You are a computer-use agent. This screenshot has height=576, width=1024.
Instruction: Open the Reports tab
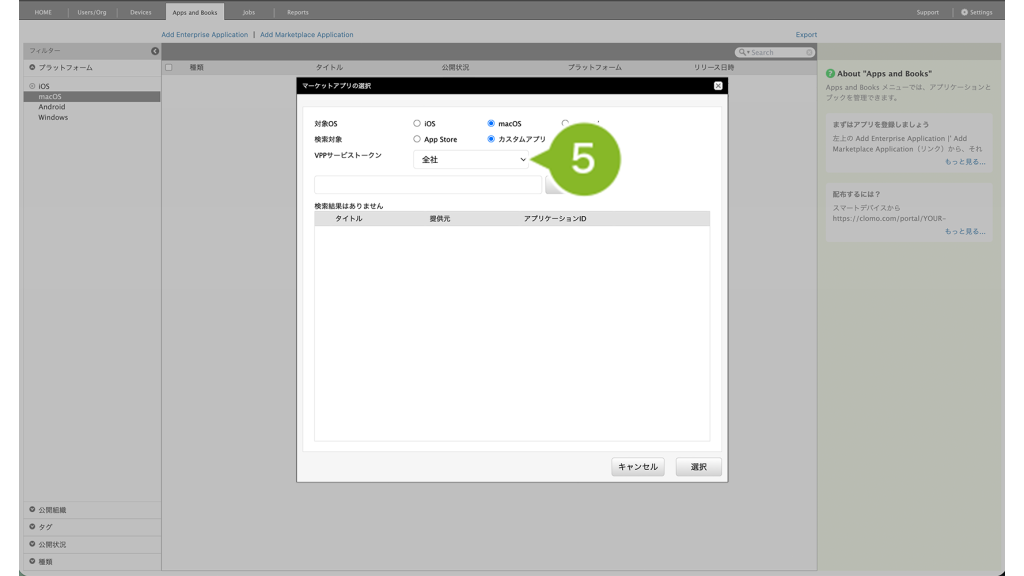(x=298, y=12)
